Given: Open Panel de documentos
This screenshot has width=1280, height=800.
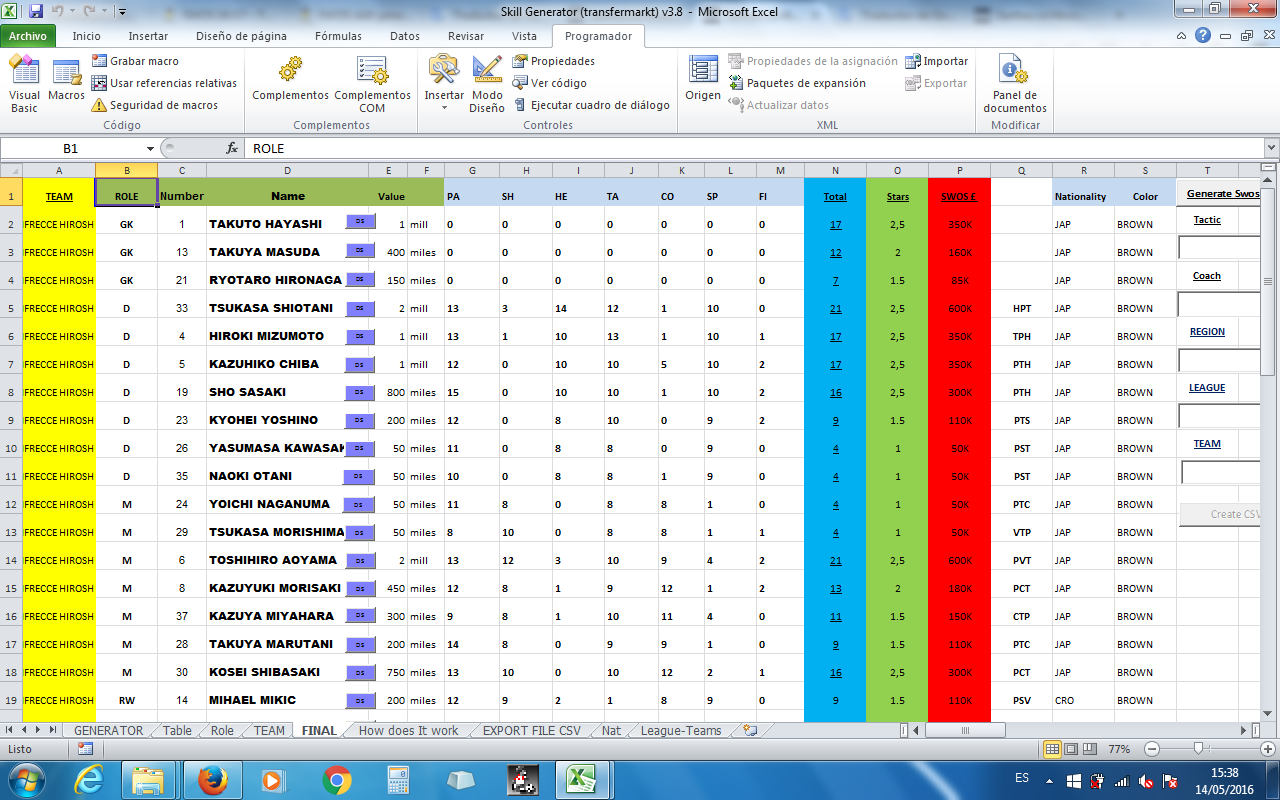Looking at the screenshot, I should coord(1014,84).
